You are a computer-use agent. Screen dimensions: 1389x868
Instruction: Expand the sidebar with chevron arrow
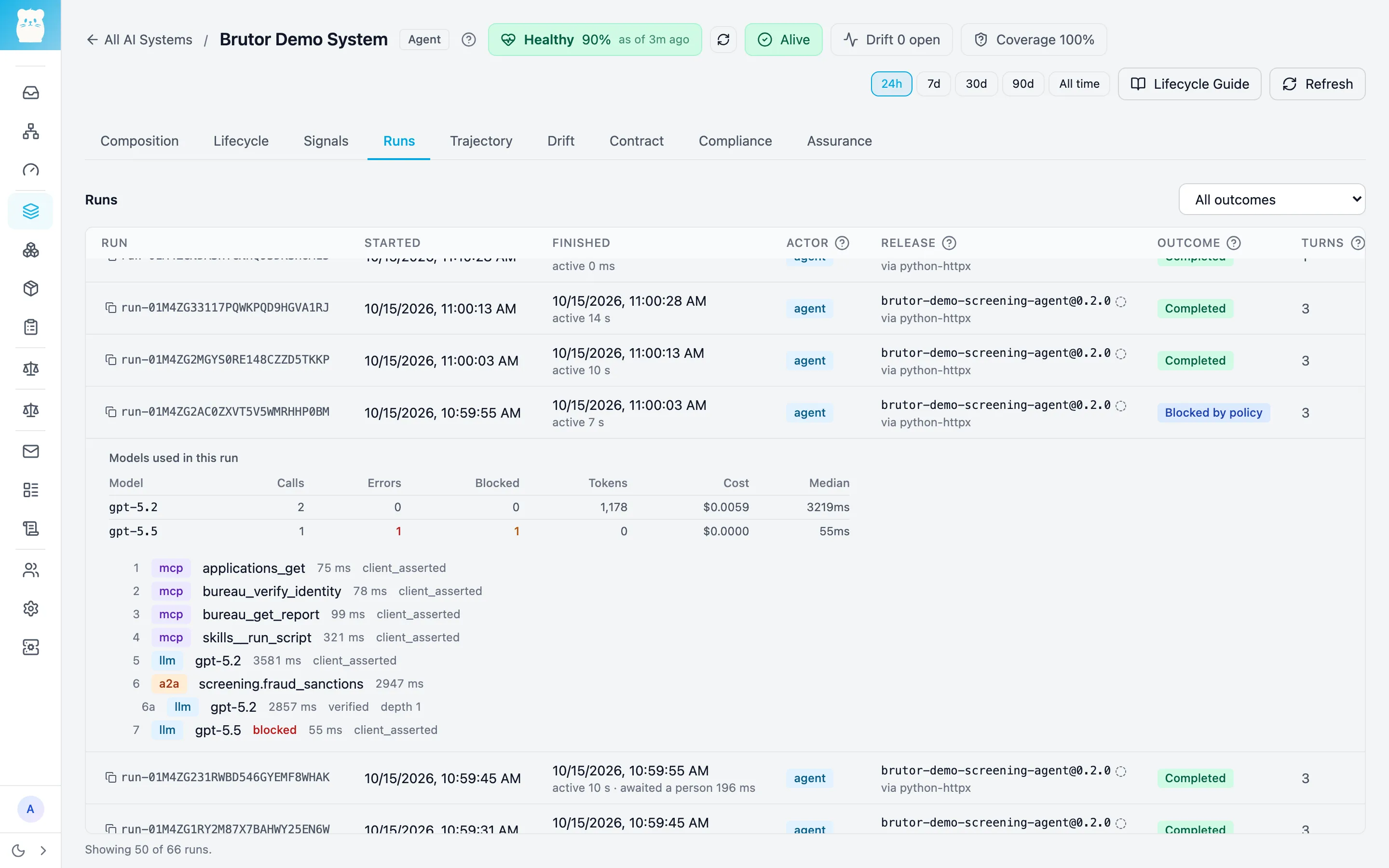(43, 850)
